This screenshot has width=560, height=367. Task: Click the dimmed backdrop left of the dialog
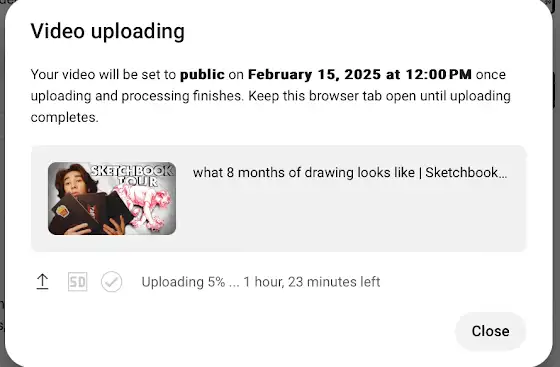2,179
